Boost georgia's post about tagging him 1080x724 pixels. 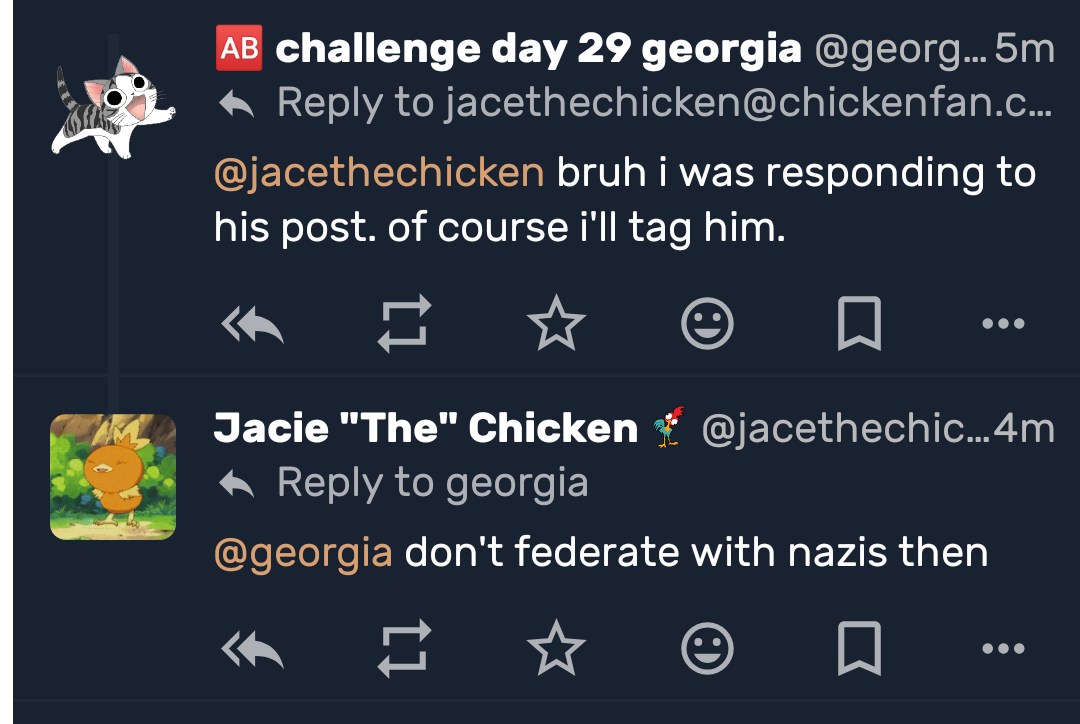(404, 323)
